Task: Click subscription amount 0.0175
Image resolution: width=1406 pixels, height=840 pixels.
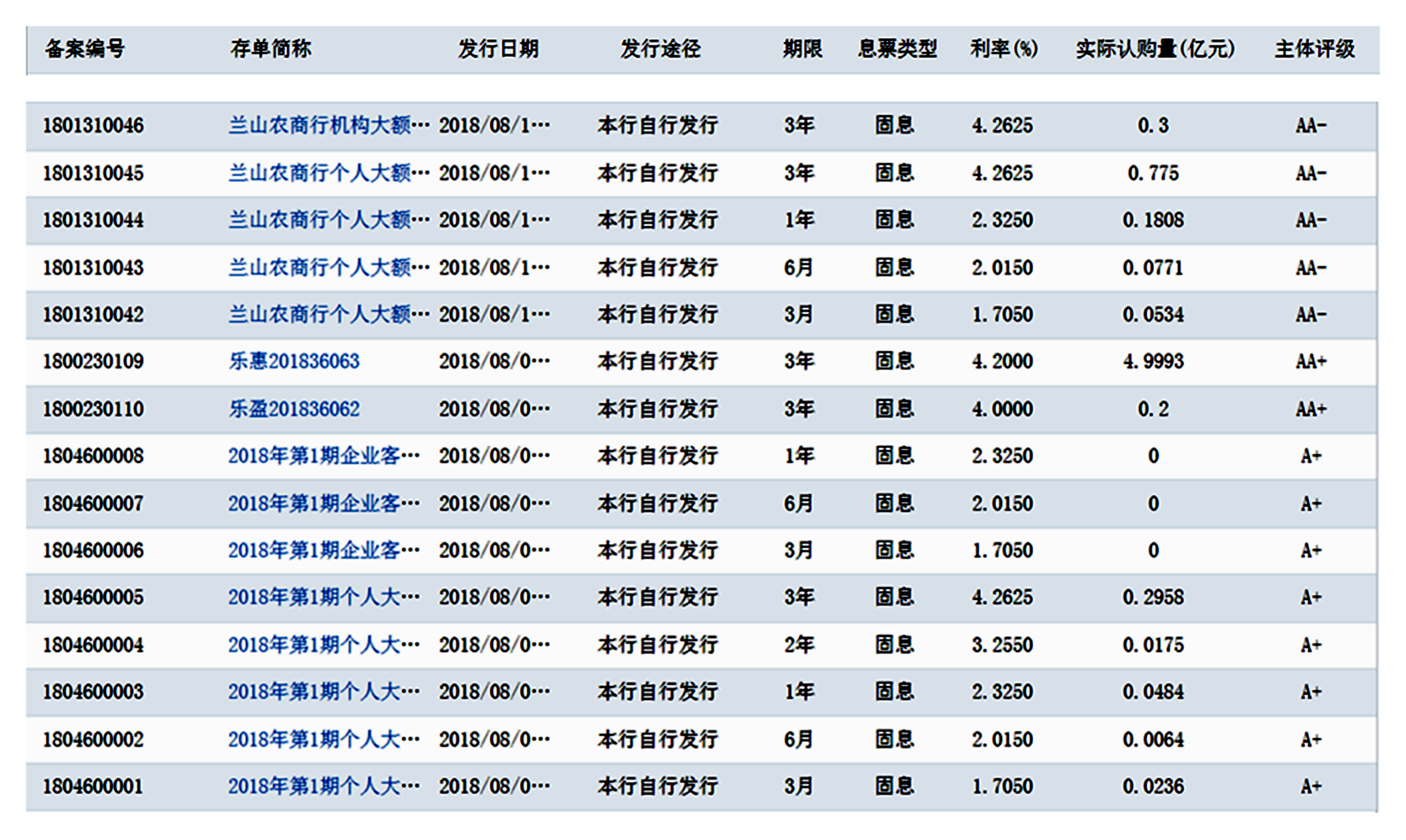Action: 1154,645
